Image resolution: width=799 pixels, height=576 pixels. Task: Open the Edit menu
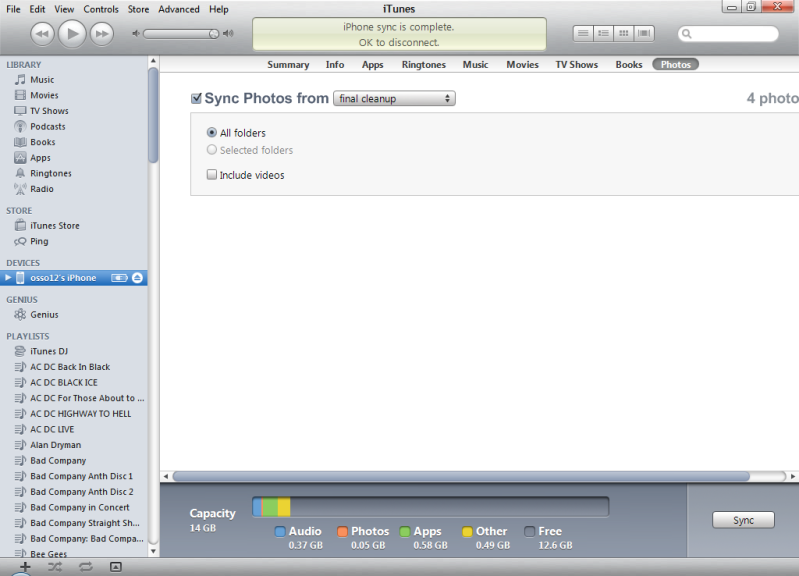(37, 9)
